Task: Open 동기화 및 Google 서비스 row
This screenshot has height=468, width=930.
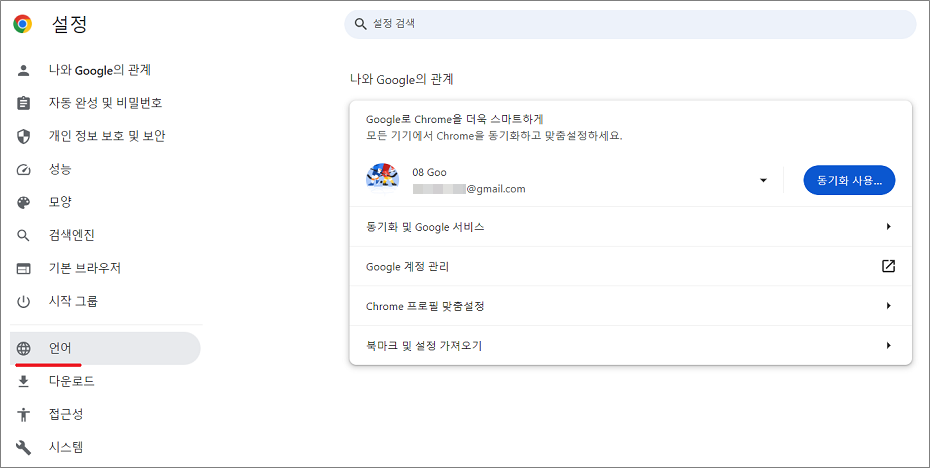Action: point(630,227)
